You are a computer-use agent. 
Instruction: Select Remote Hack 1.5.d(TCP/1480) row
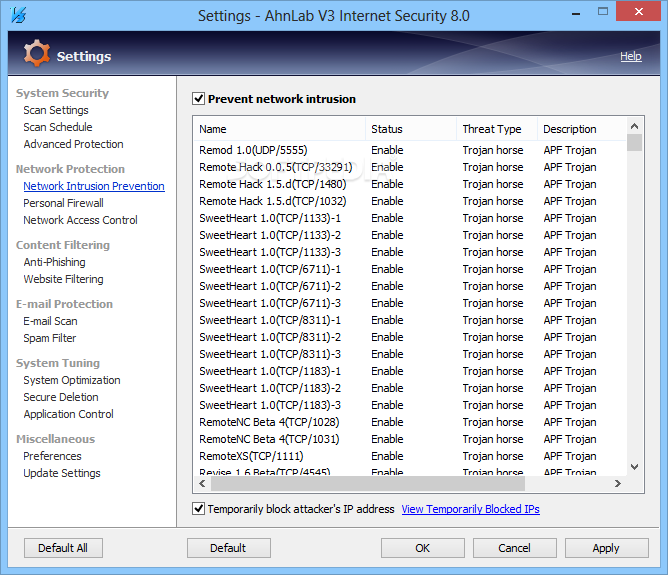click(x=410, y=184)
